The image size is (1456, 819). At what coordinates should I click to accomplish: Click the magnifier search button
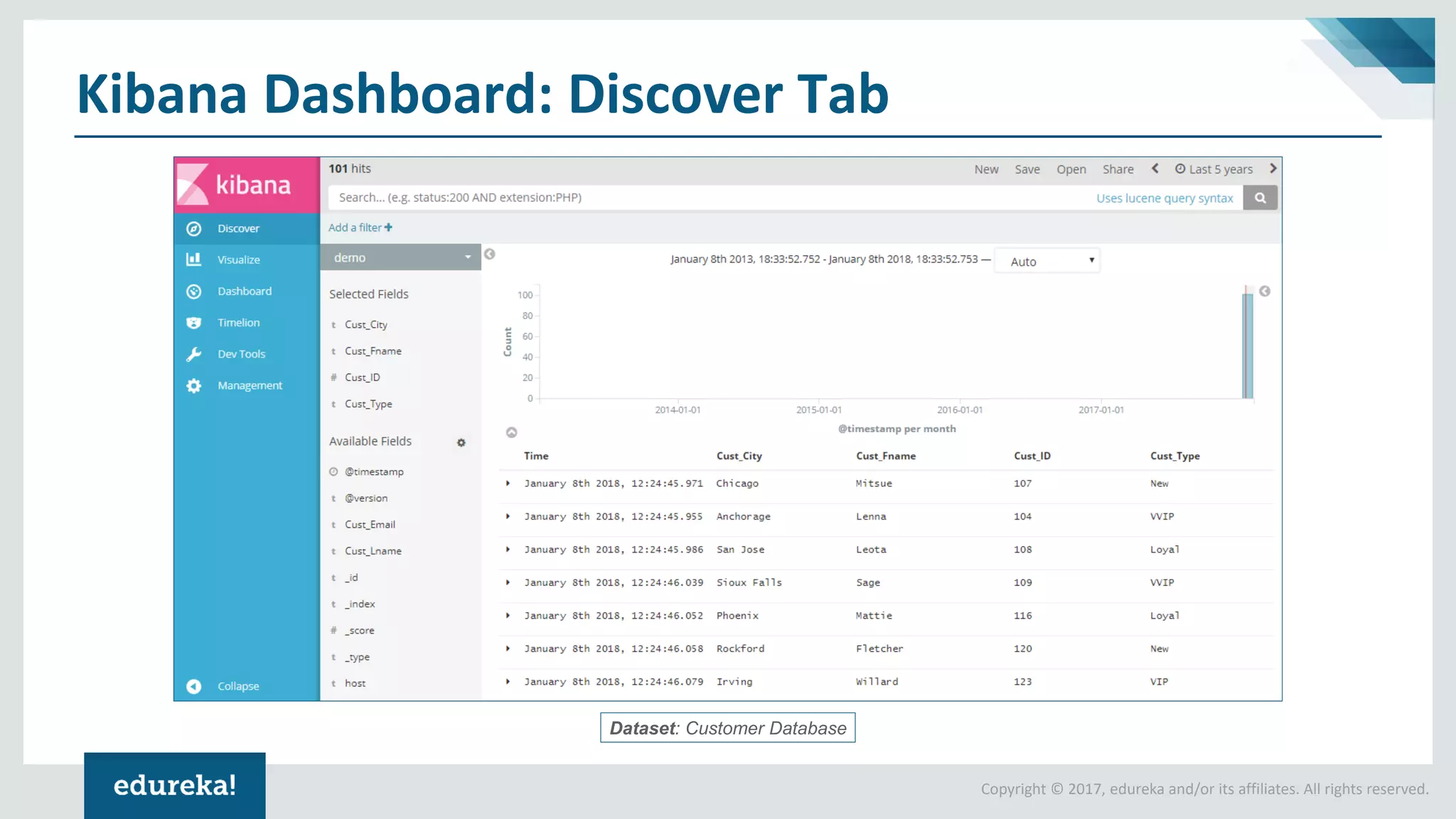click(x=1260, y=198)
